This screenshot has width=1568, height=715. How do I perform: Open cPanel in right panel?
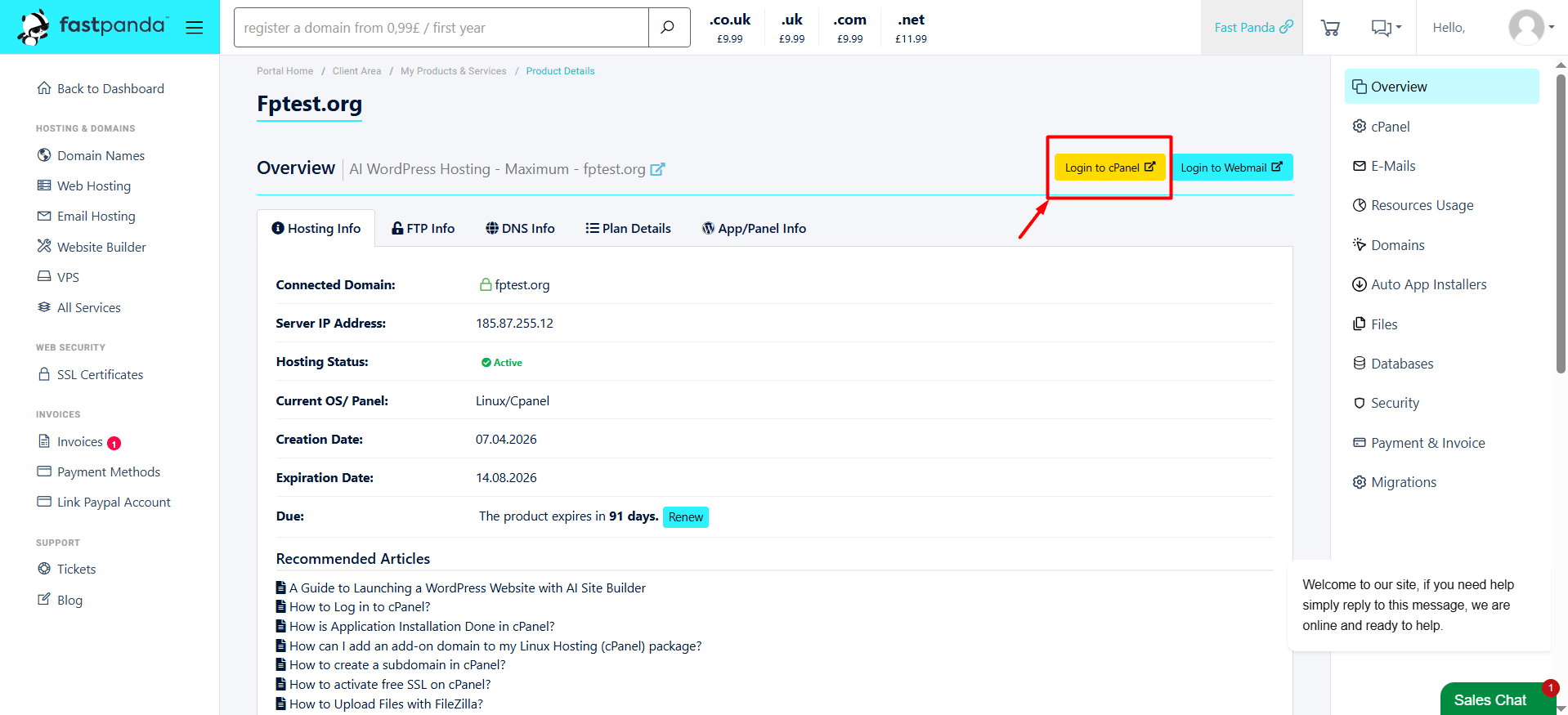tap(1381, 127)
